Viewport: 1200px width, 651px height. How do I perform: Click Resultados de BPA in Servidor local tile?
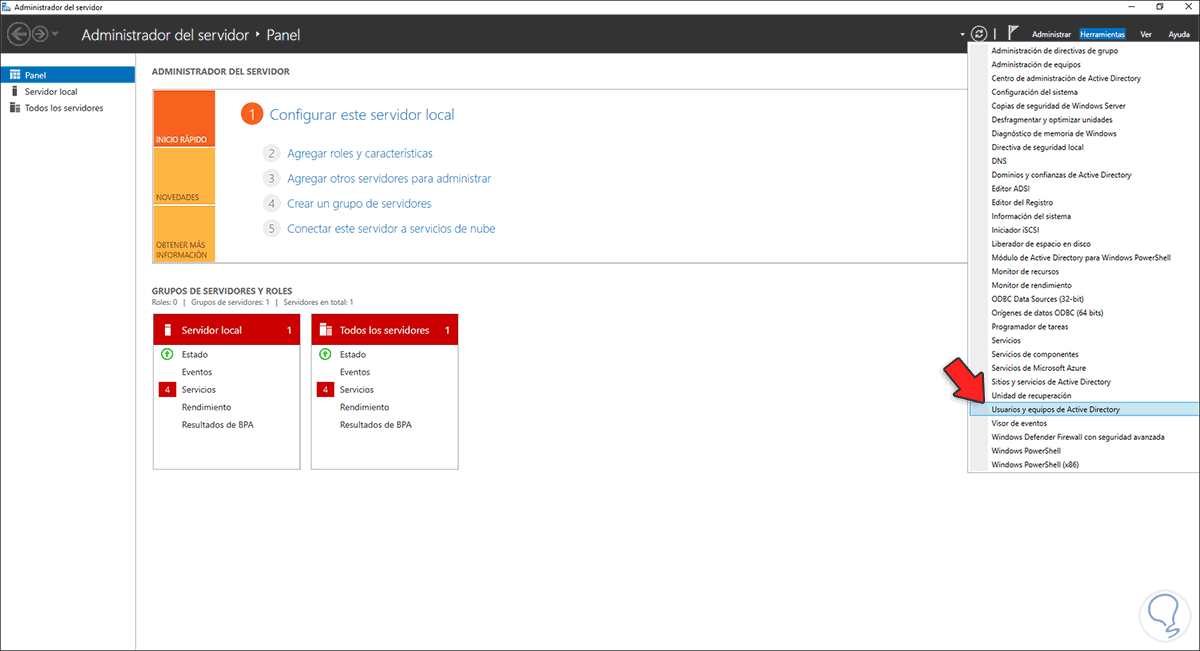217,425
